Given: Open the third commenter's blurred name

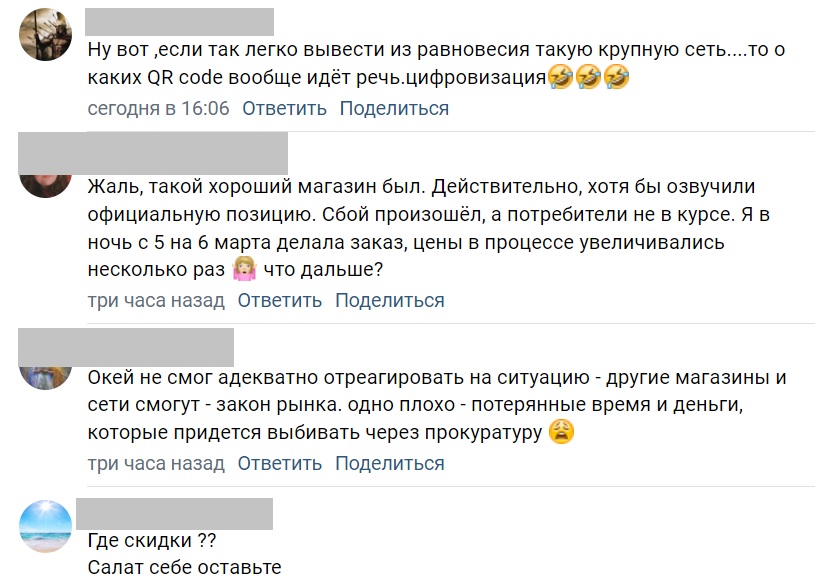Looking at the screenshot, I should click(x=160, y=346).
